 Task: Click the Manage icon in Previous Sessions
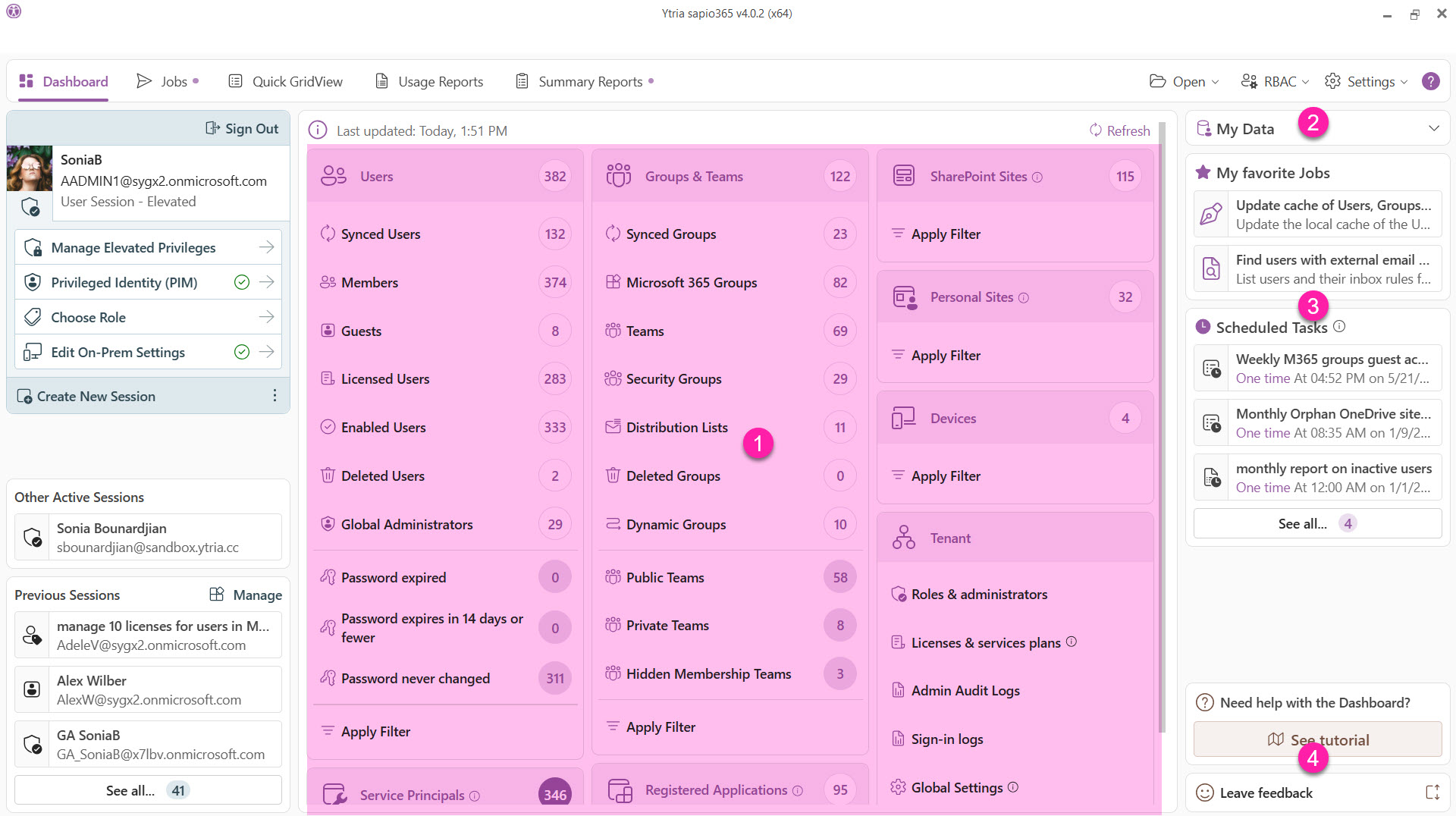coord(217,595)
